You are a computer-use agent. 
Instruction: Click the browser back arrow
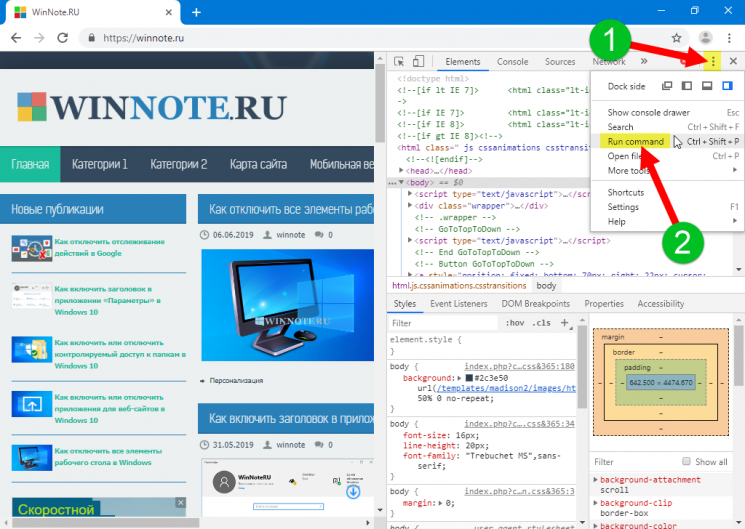tap(16, 38)
